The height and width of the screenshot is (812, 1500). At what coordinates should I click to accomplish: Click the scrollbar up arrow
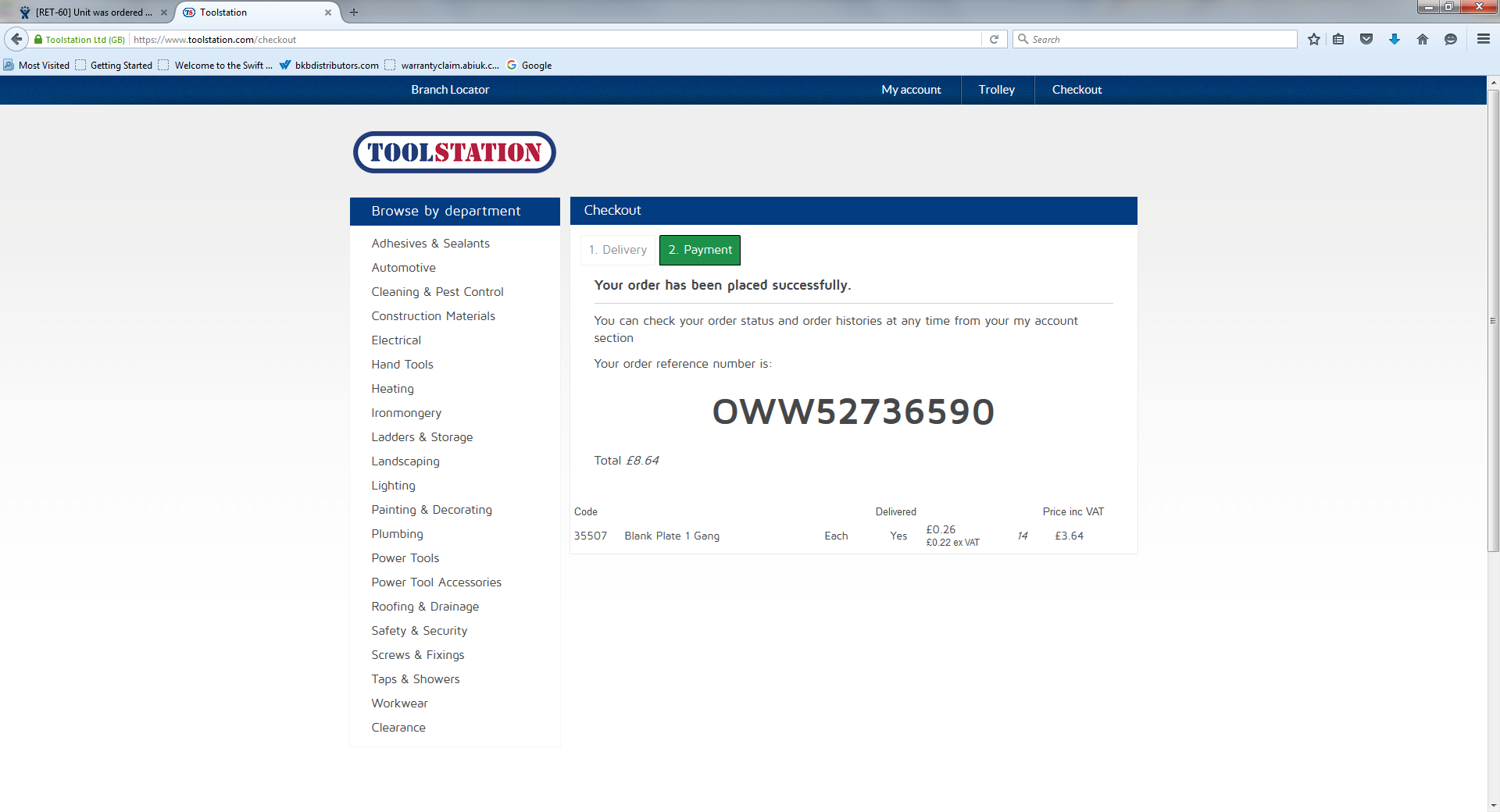(1493, 82)
